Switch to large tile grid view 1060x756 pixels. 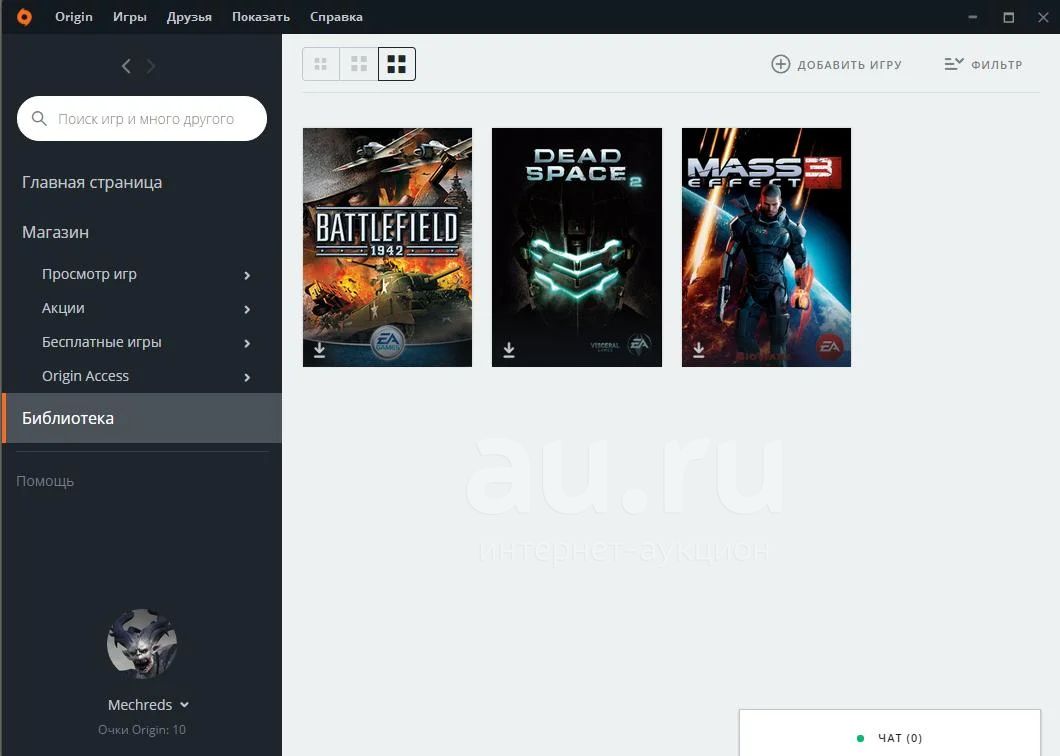tap(397, 64)
